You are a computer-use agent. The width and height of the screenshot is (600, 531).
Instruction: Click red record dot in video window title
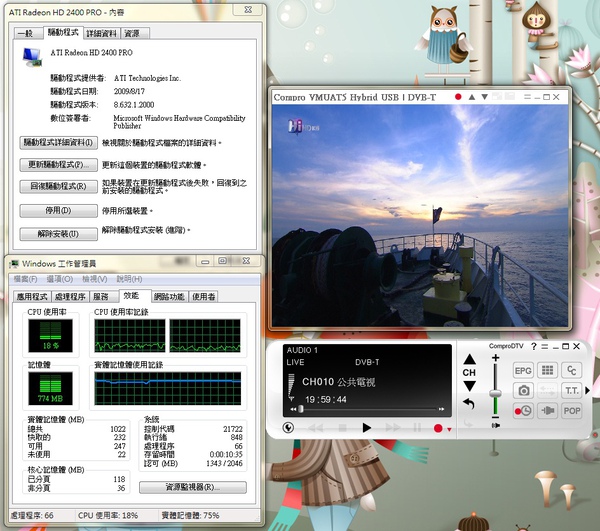click(x=458, y=97)
